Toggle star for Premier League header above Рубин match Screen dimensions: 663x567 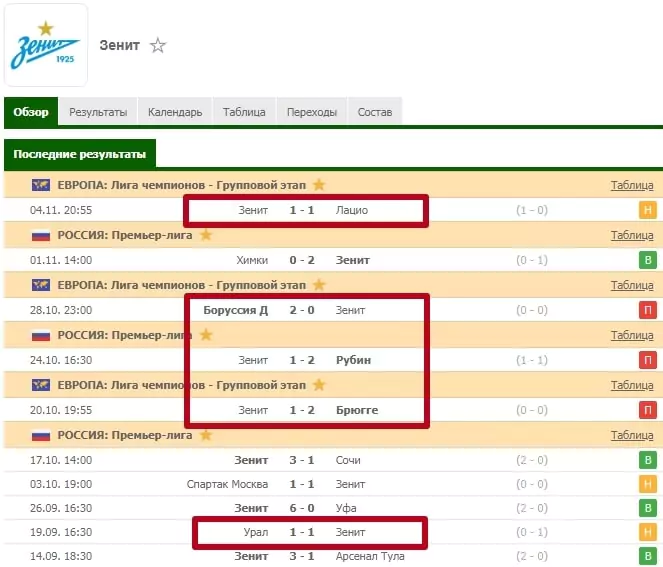click(x=205, y=335)
